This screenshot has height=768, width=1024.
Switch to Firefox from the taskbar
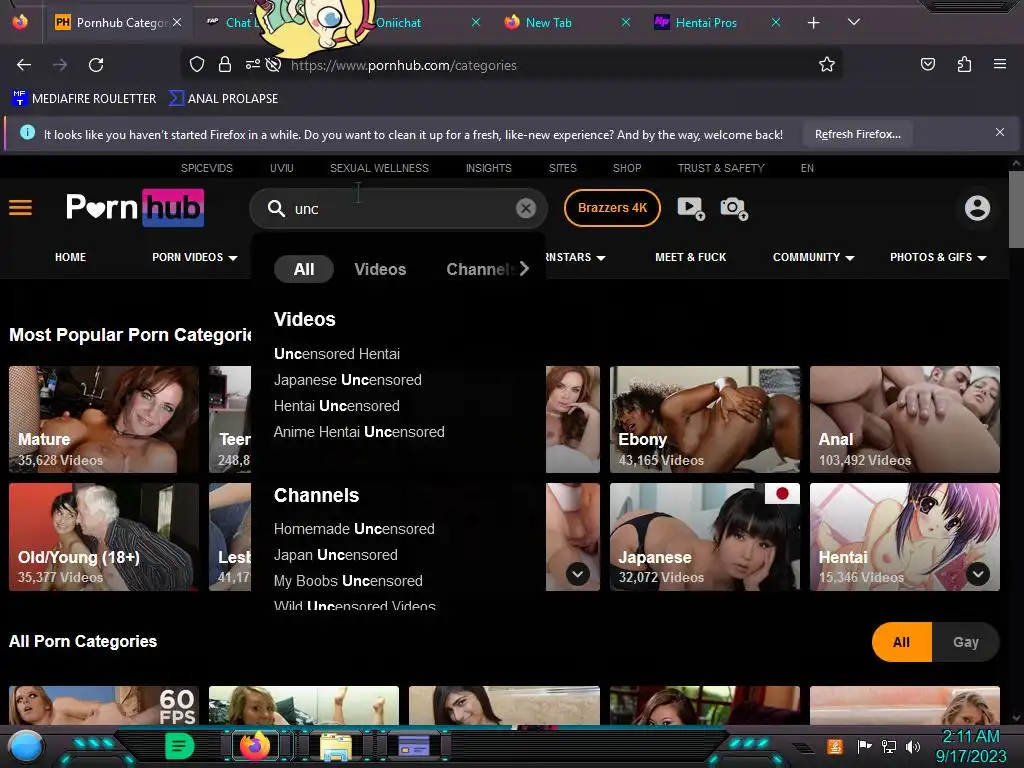[x=255, y=745]
